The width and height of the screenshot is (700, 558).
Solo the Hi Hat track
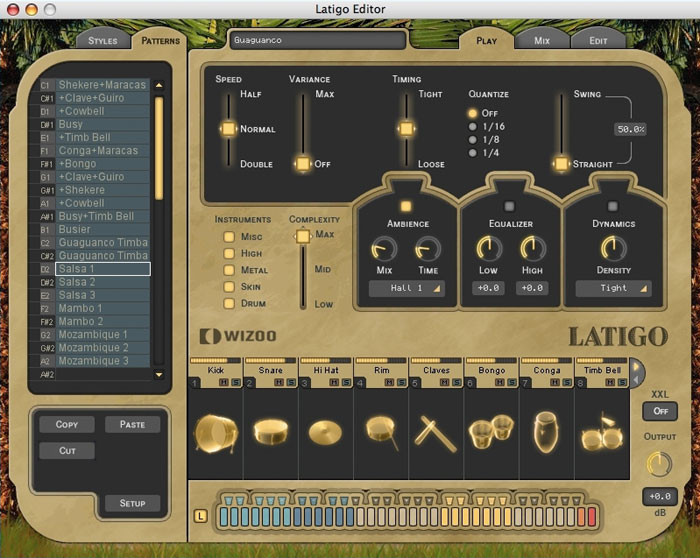(x=346, y=383)
